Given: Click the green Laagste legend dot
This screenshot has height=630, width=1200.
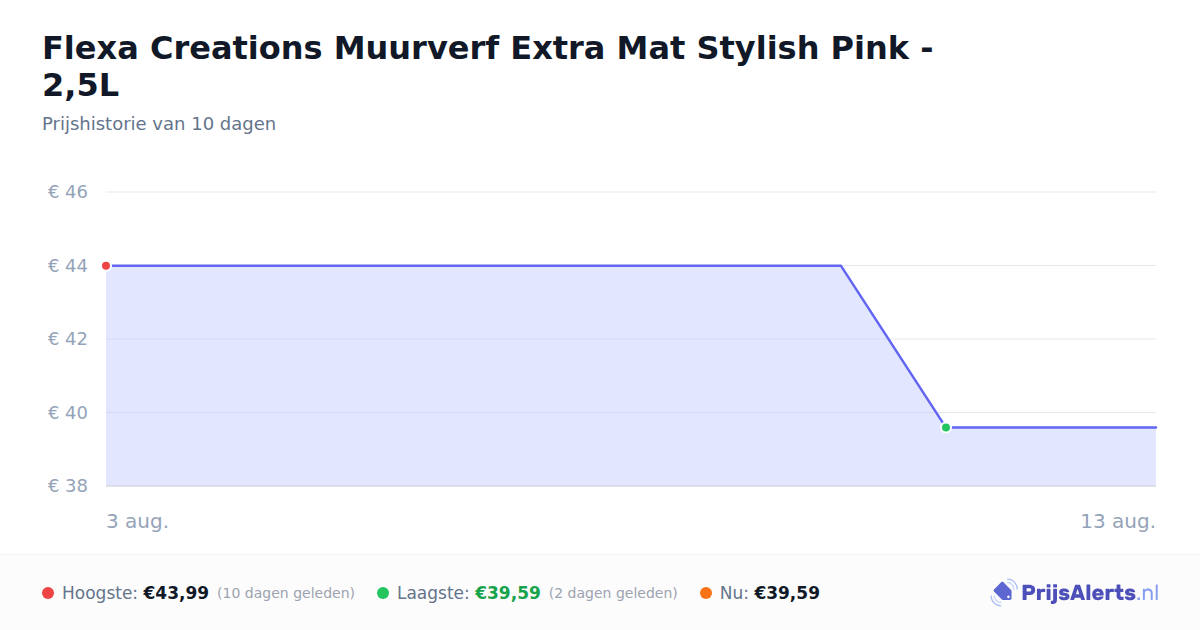Looking at the screenshot, I should click(x=383, y=593).
